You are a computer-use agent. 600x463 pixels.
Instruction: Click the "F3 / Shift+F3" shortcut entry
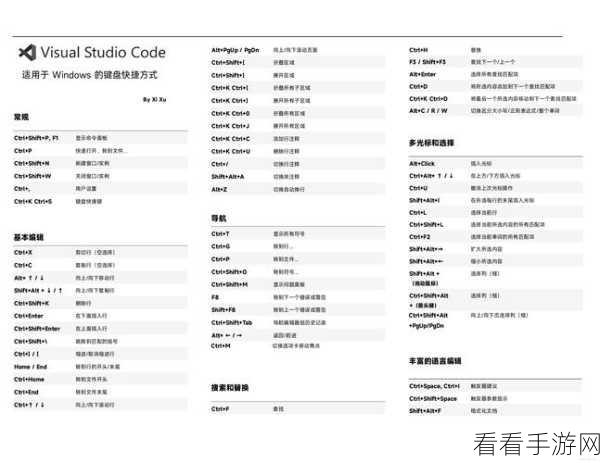click(x=427, y=62)
